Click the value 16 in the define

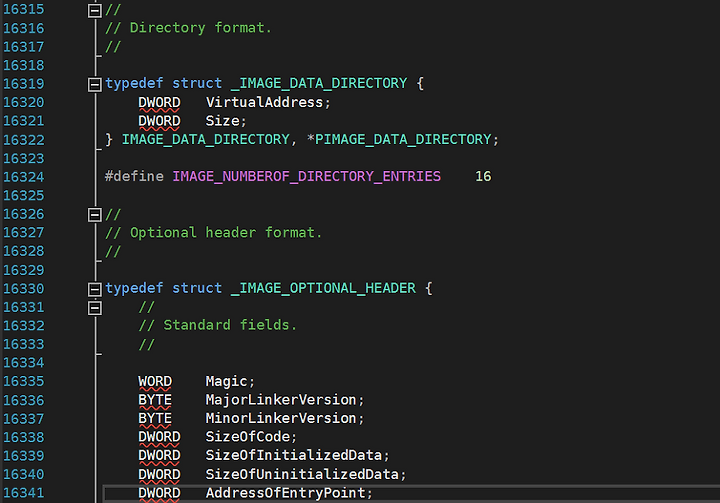pyautogui.click(x=483, y=176)
